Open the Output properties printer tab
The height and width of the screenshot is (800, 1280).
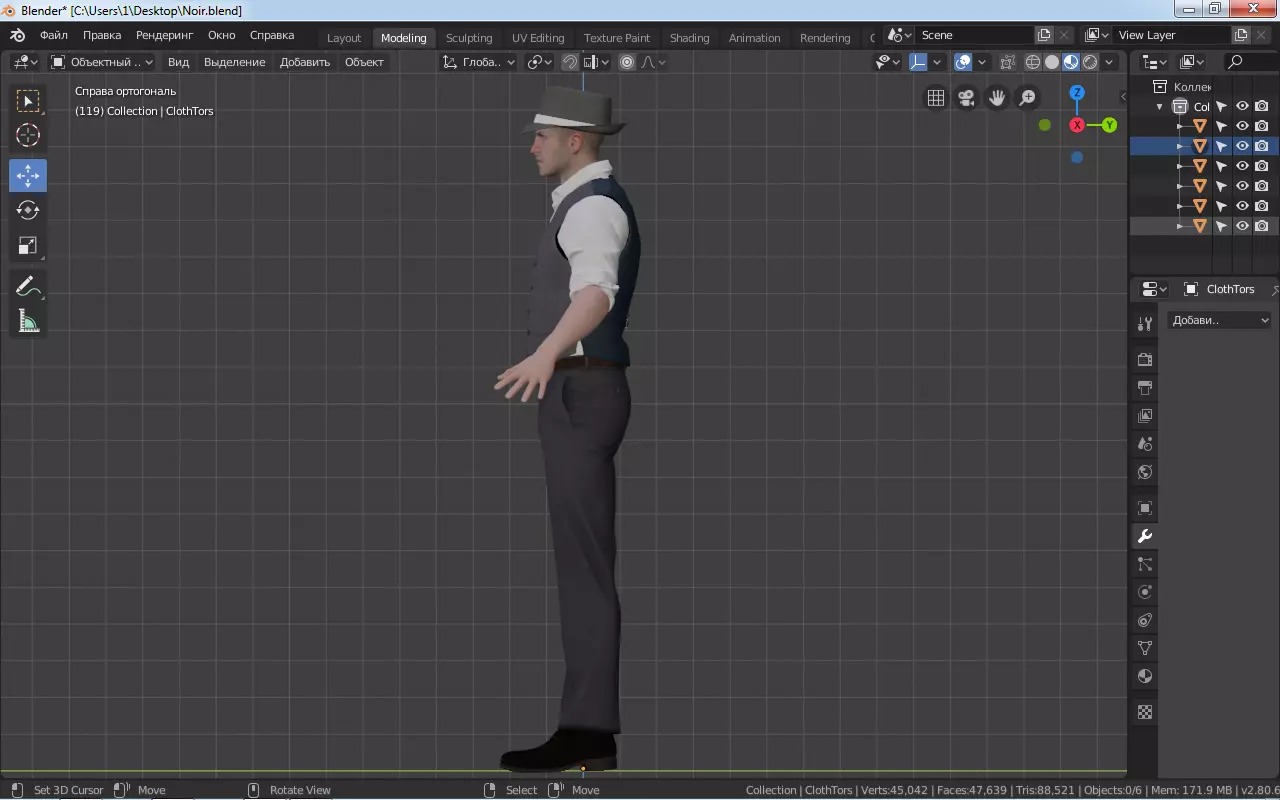point(1145,387)
